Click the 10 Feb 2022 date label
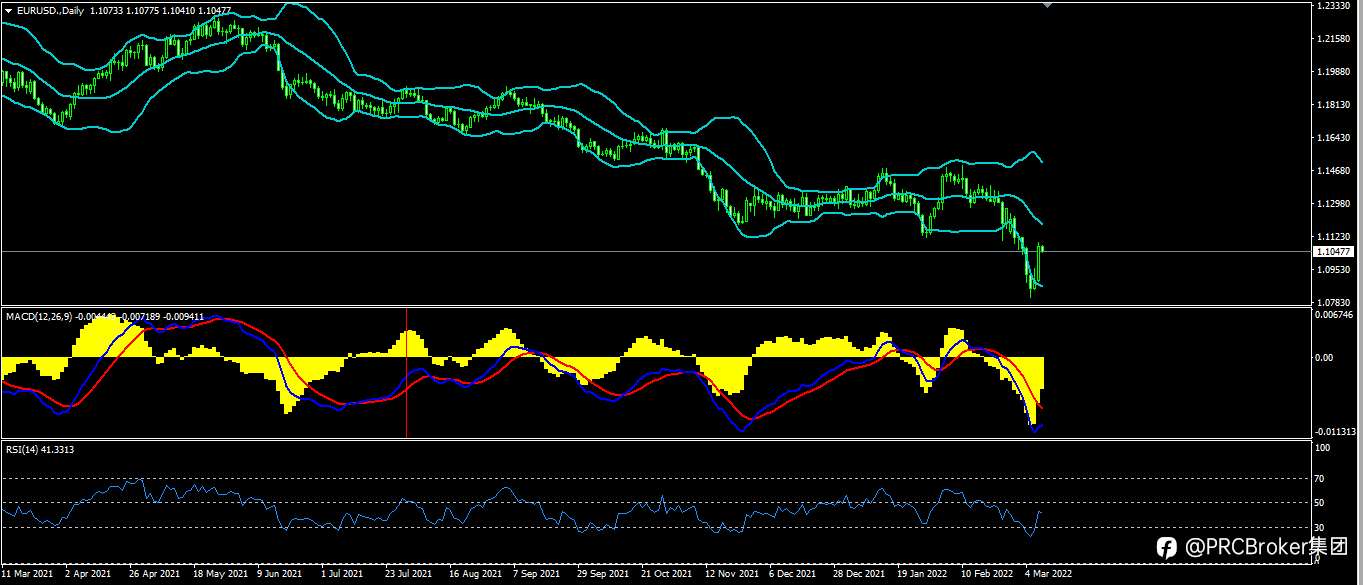 tap(987, 575)
